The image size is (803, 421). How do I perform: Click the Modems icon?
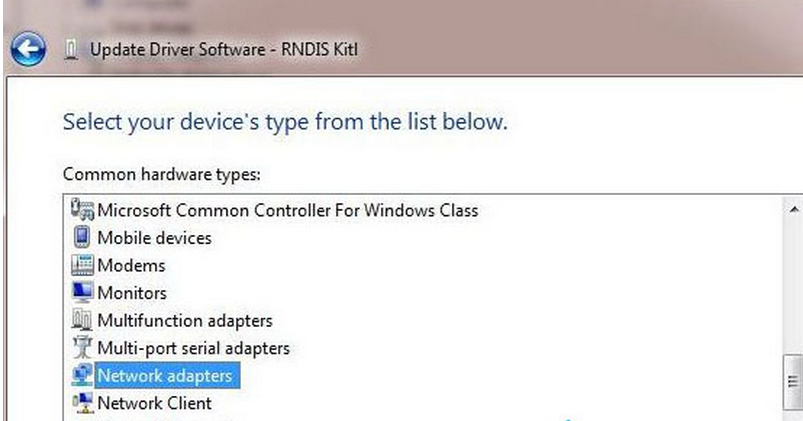tap(82, 266)
